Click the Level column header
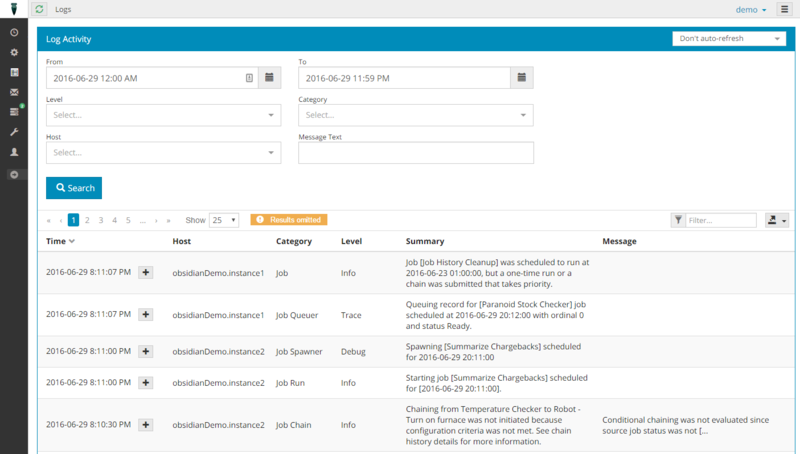The height and width of the screenshot is (454, 800). pos(352,241)
